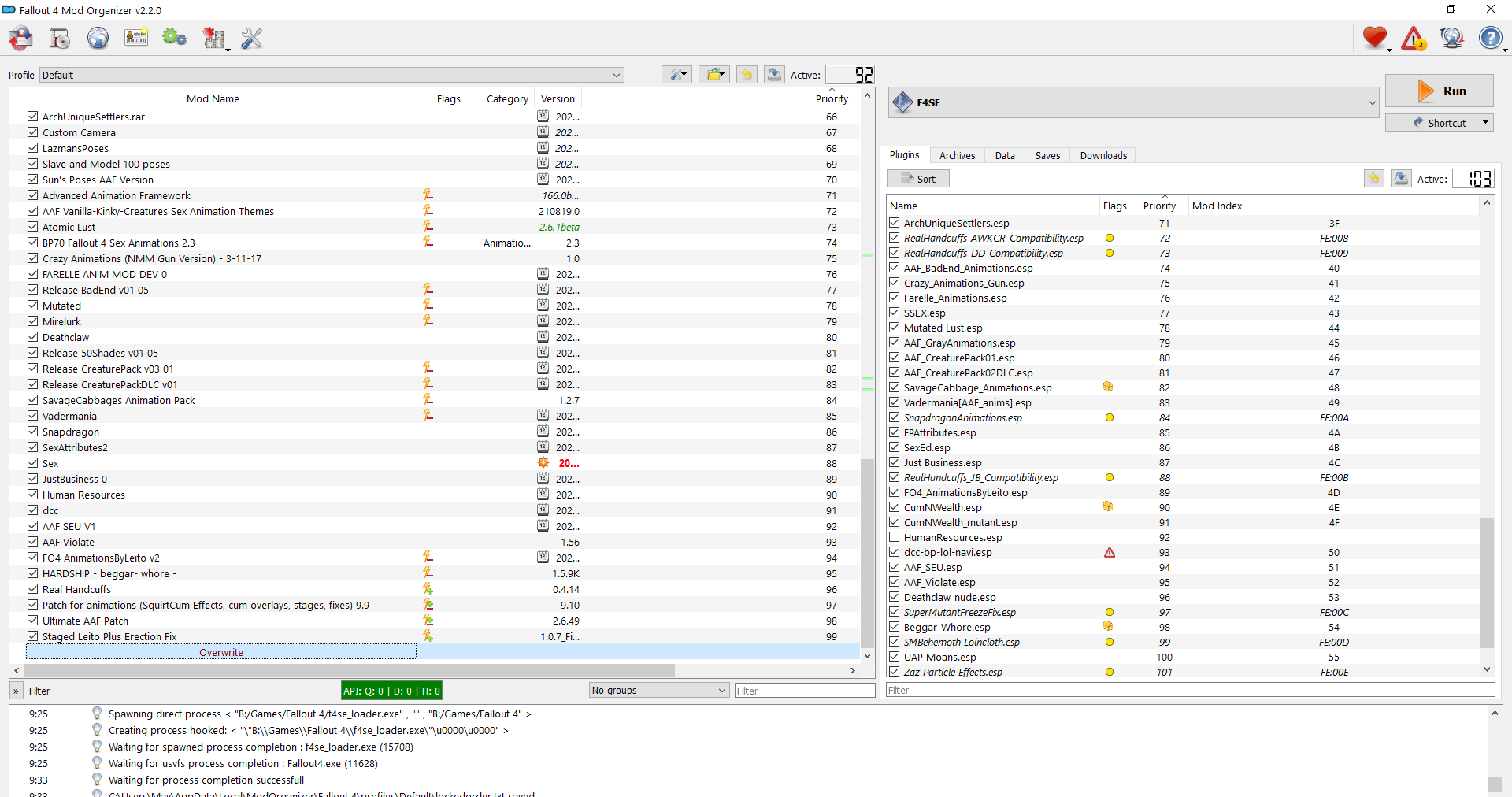Sort mods by the Mod Name column header
The width and height of the screenshot is (1512, 797).
tap(213, 98)
